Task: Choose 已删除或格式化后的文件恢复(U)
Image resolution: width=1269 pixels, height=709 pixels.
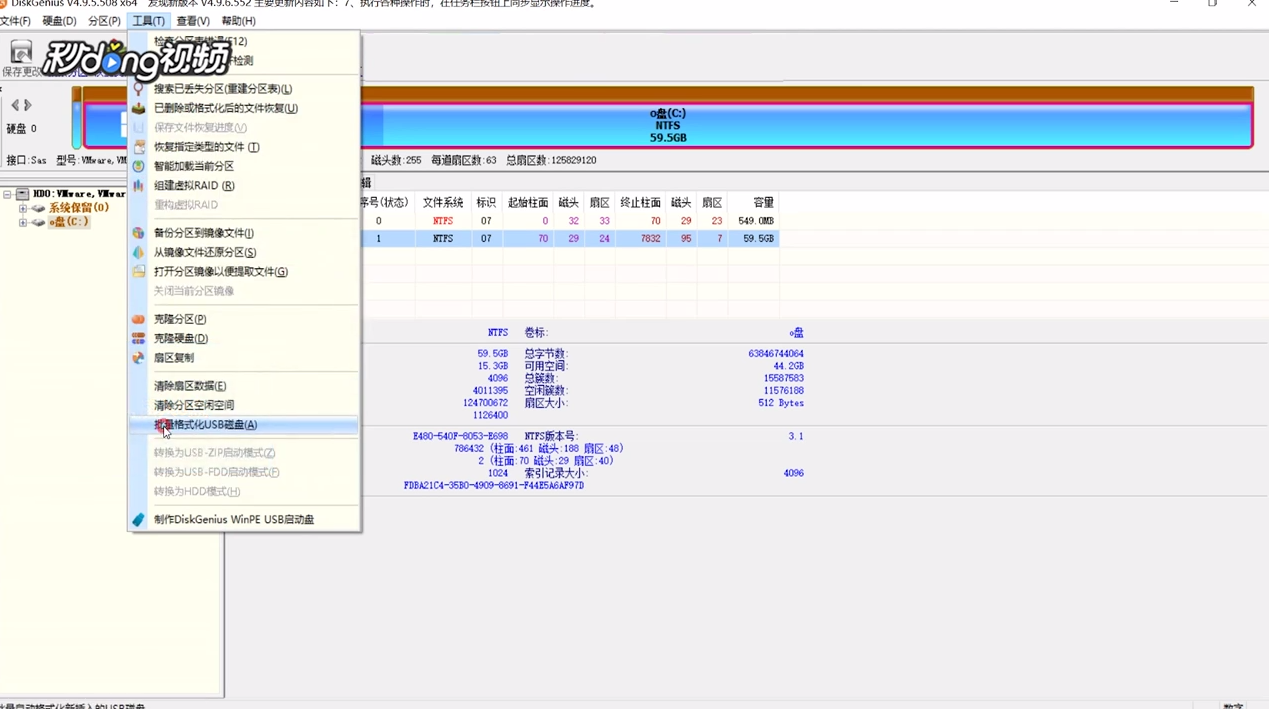Action: [x=244, y=108]
